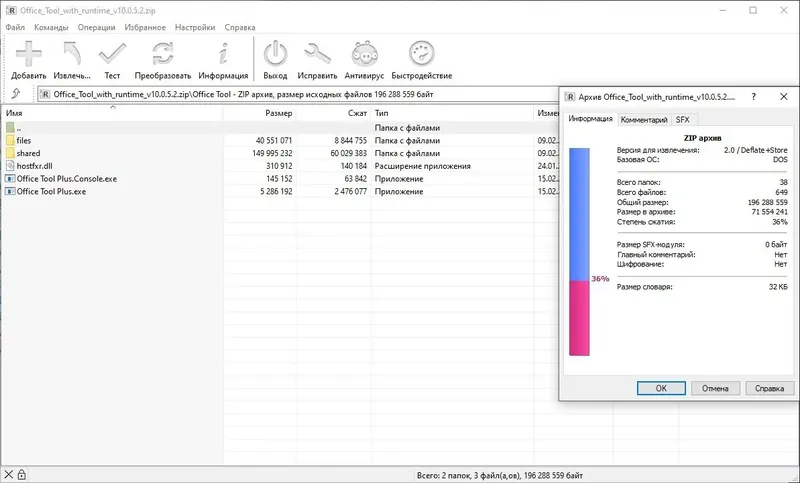Select the shared folder row name
The image size is (800, 483).
(x=28, y=153)
